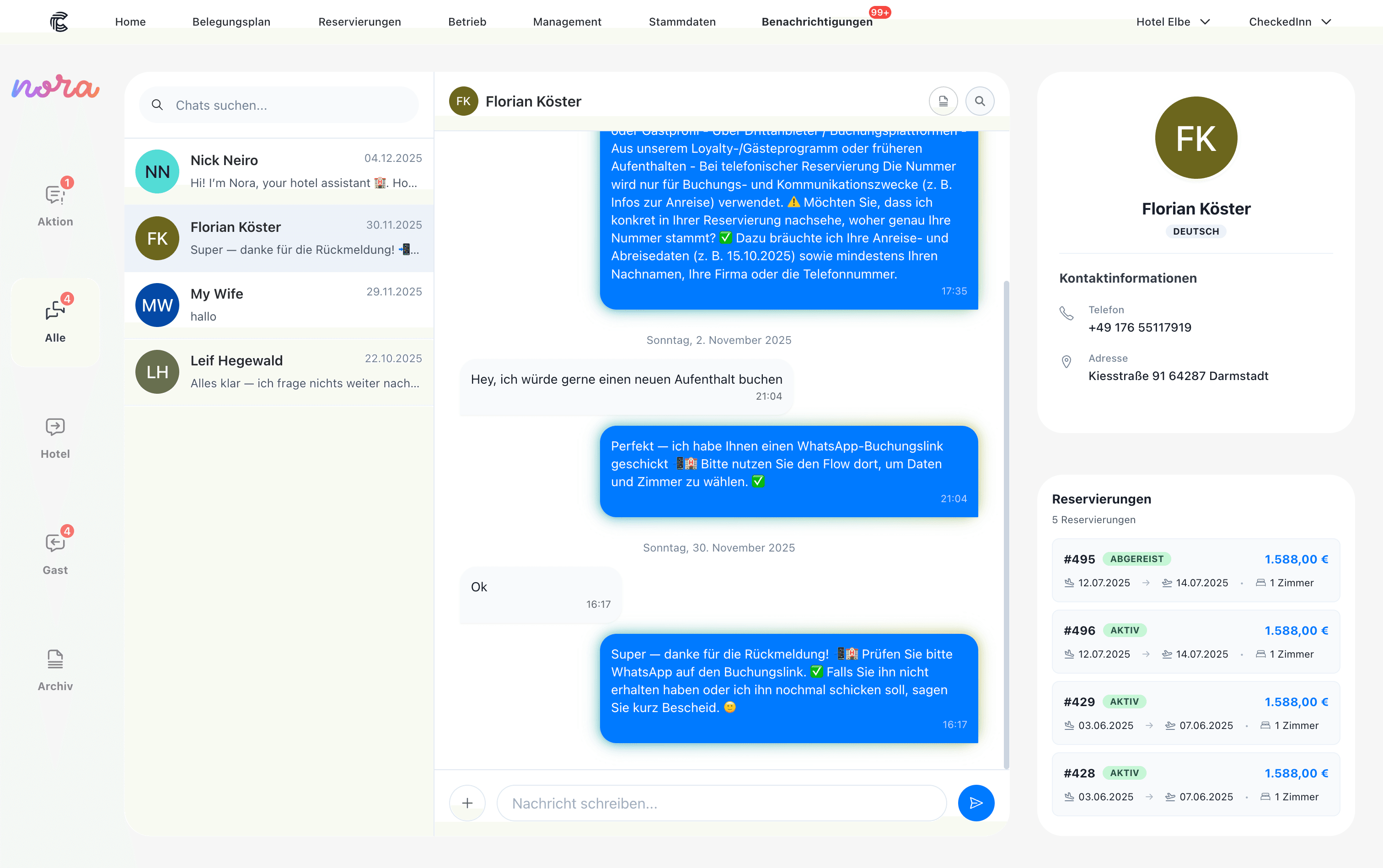Viewport: 1383px width, 868px height.
Task: Click the search icon in chat header
Action: (x=980, y=102)
